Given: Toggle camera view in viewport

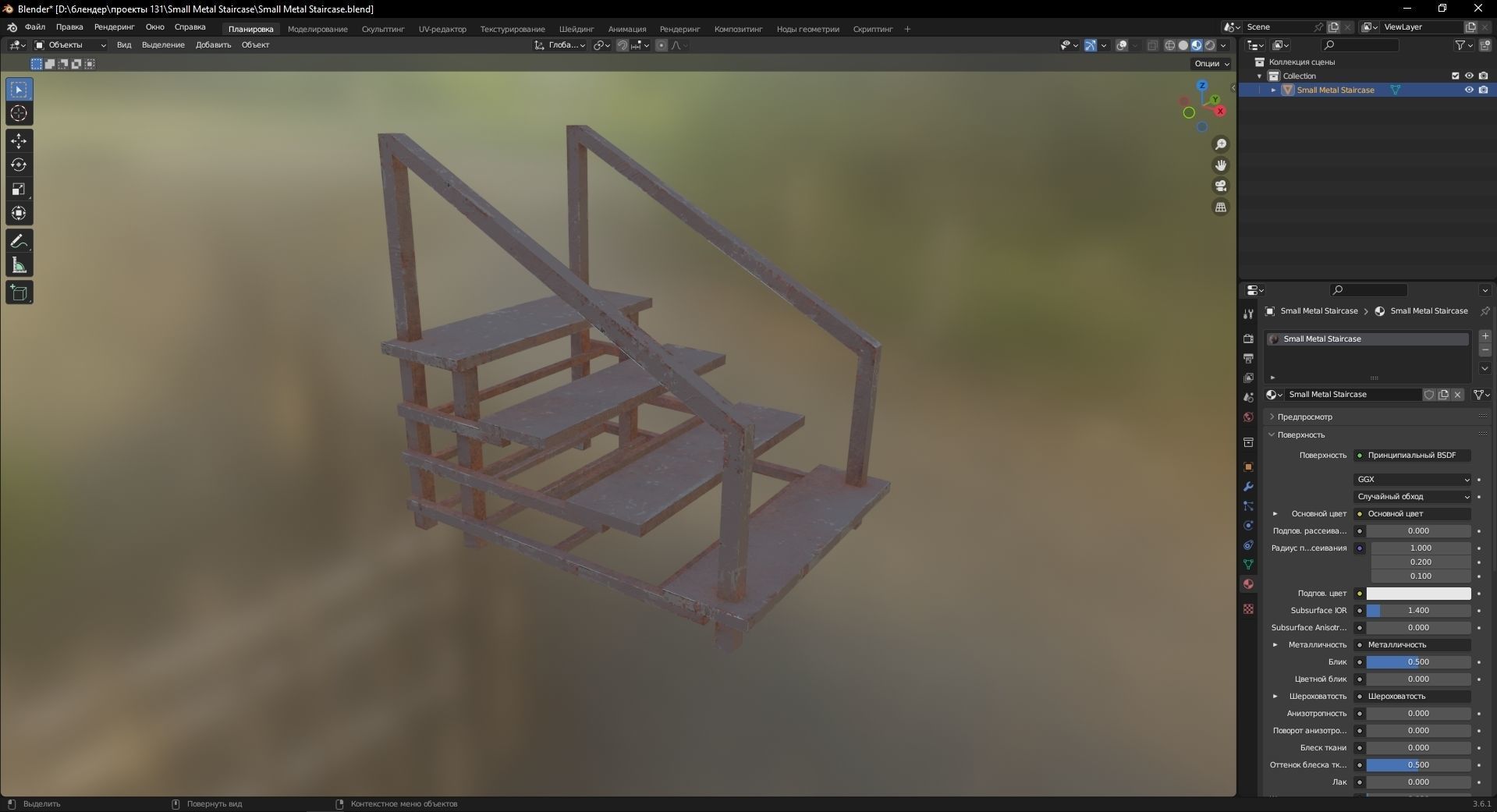Looking at the screenshot, I should tap(1221, 186).
